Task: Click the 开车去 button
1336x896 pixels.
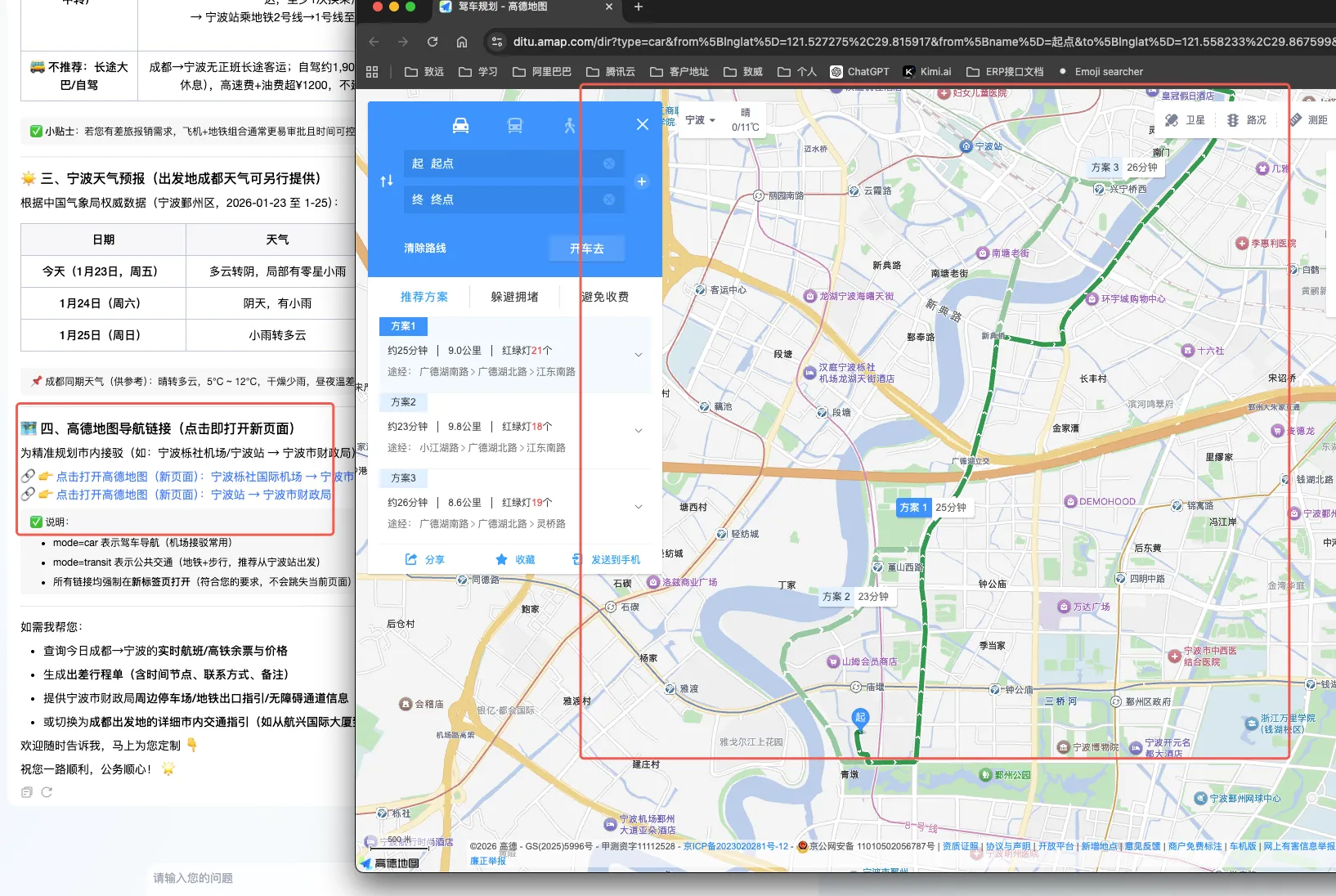Action: click(586, 249)
